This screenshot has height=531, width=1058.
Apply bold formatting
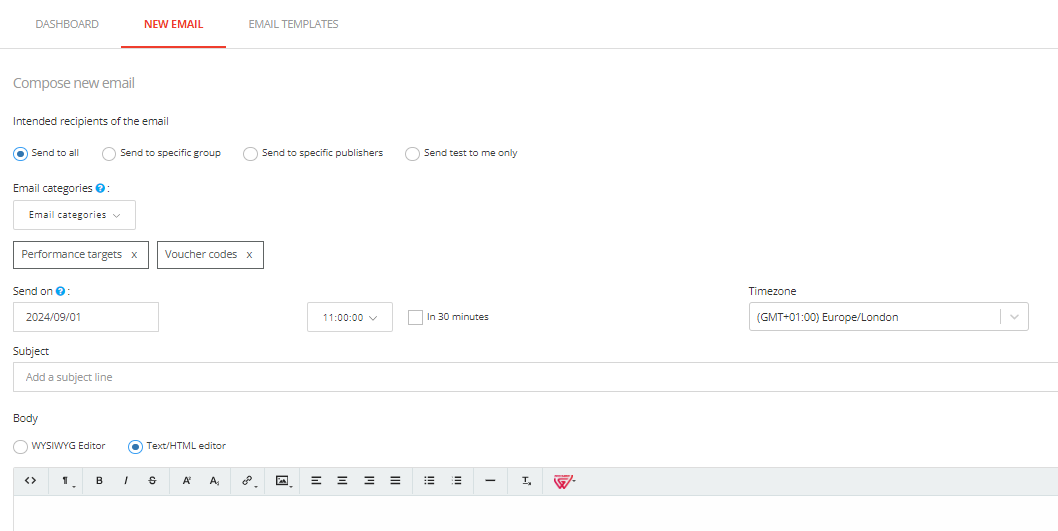[x=99, y=481]
